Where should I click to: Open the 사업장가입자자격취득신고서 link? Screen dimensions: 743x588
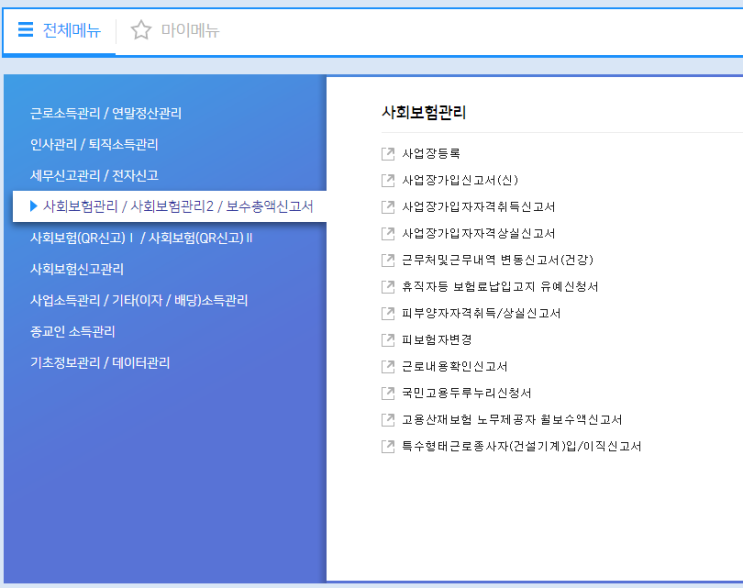click(478, 207)
